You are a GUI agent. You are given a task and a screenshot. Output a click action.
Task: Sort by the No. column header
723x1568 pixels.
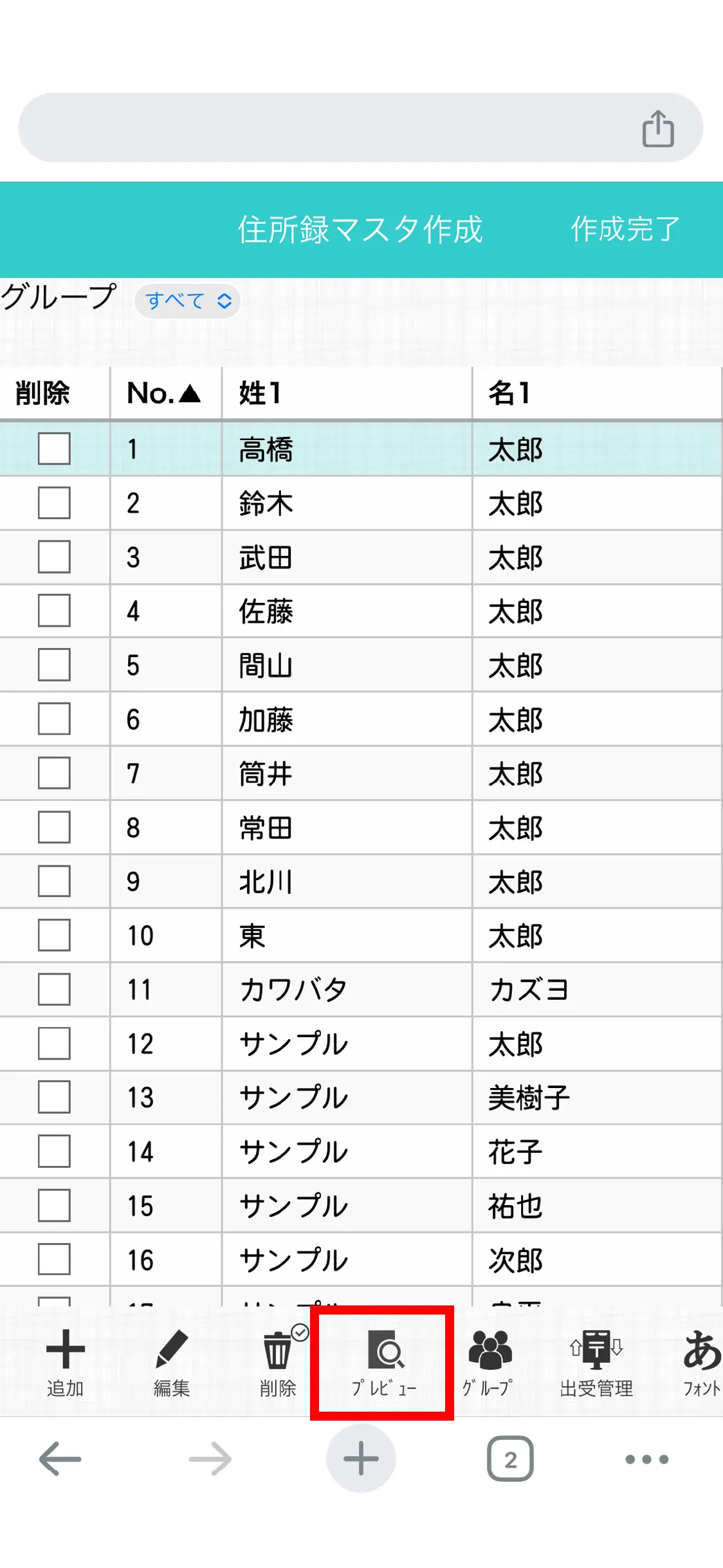point(164,393)
